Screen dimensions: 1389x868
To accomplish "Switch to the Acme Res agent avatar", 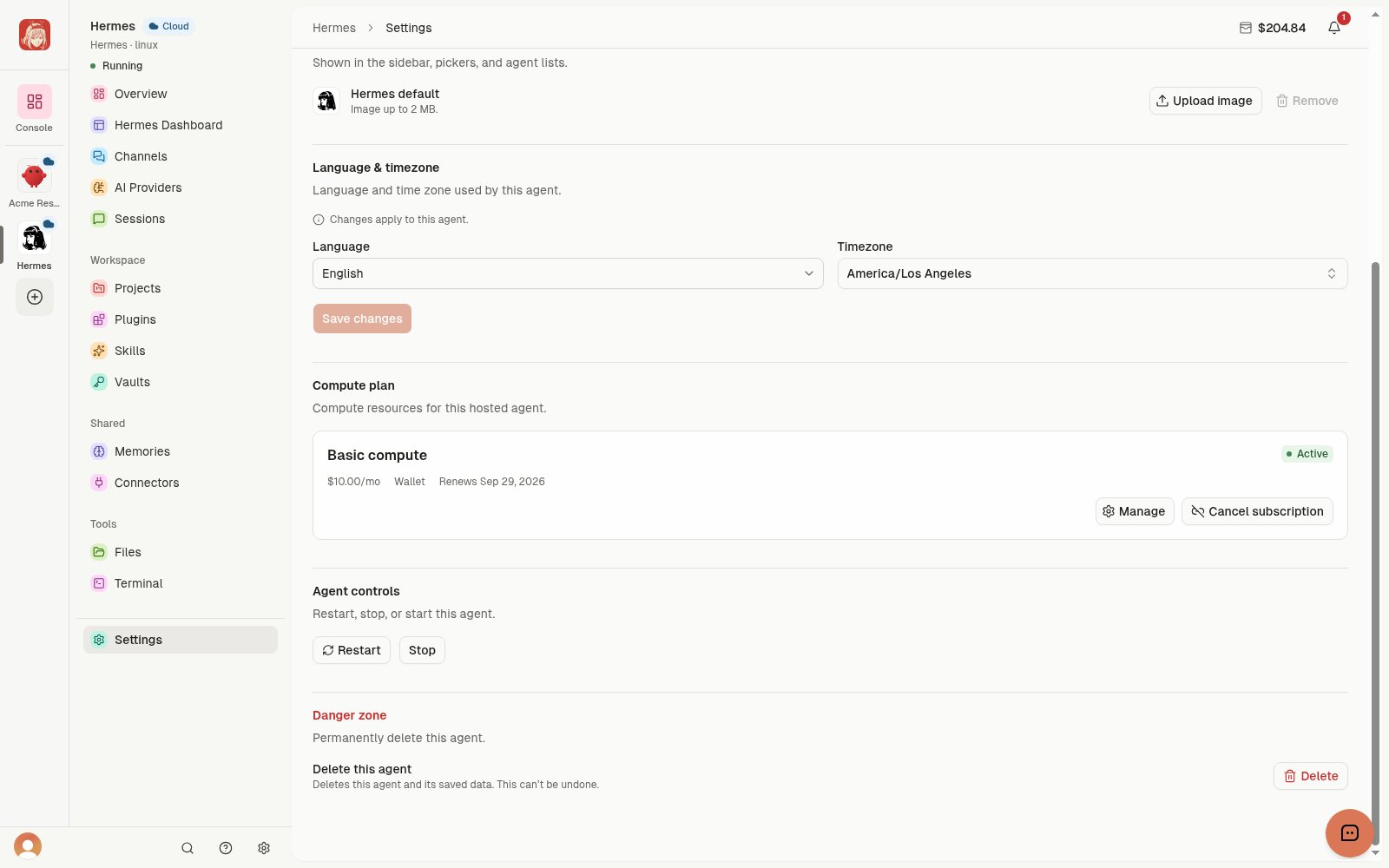I will [x=34, y=176].
